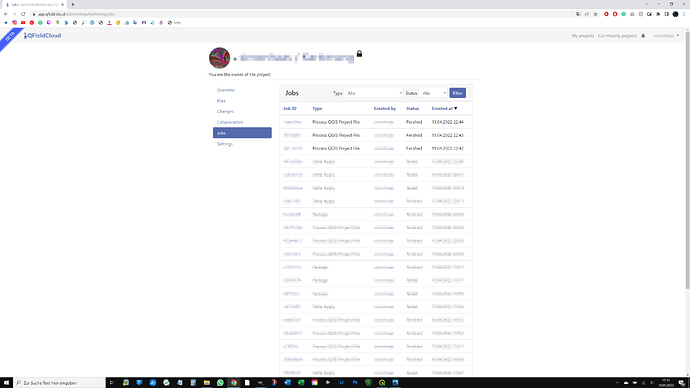The image size is (690, 388).
Task: Open the YouTube bookmark icon
Action: (23, 22)
